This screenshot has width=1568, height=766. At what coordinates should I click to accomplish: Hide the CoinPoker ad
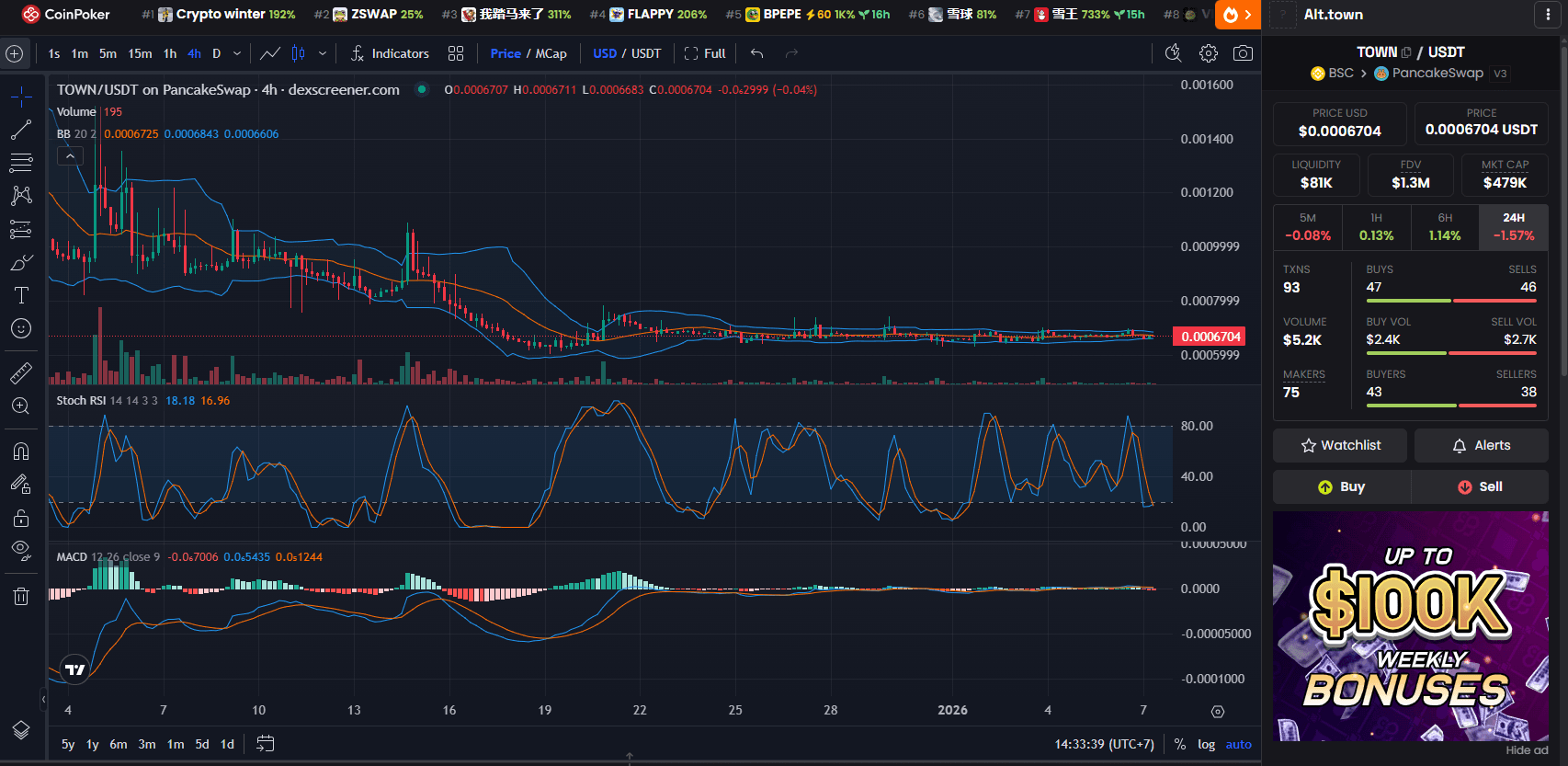[1527, 750]
